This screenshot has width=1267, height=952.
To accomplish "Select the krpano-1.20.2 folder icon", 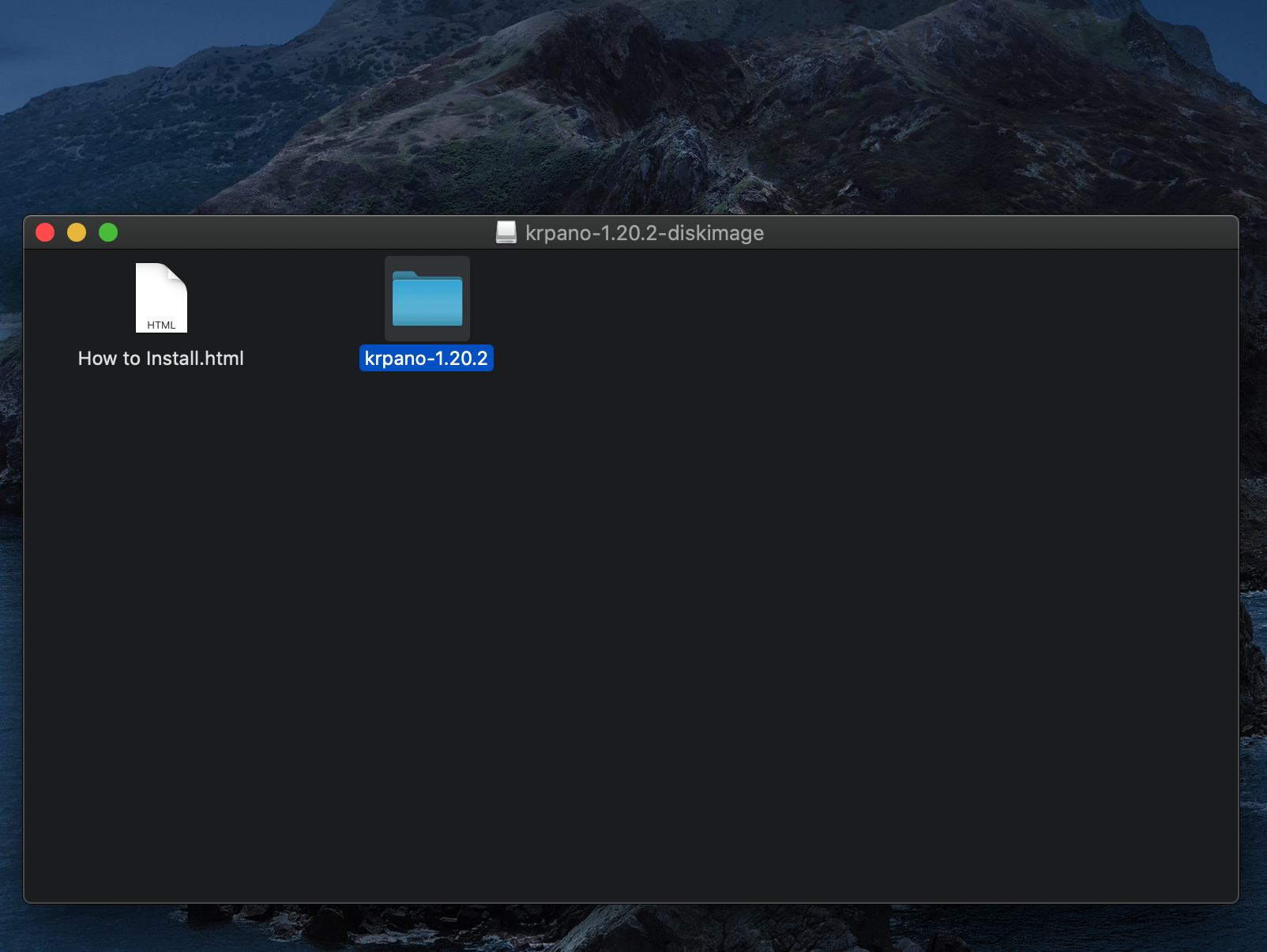I will click(x=427, y=299).
